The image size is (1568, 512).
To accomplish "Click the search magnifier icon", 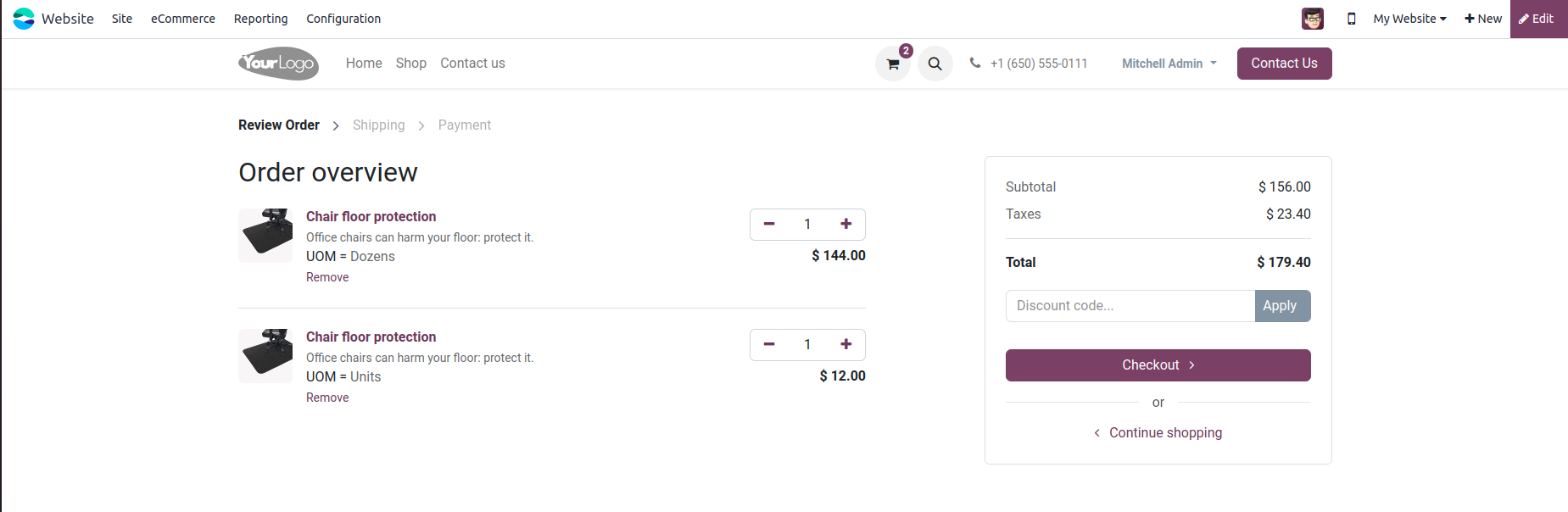I will point(935,64).
